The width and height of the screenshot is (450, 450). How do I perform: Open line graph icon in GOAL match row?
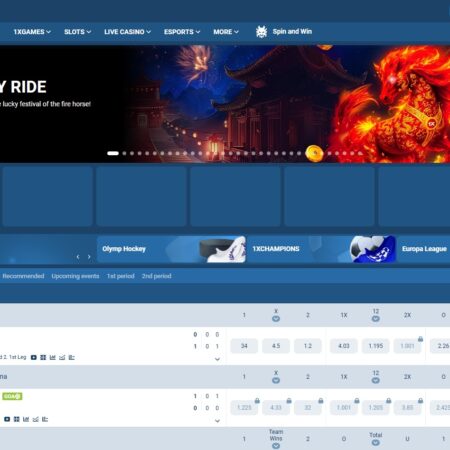[x=35, y=419]
